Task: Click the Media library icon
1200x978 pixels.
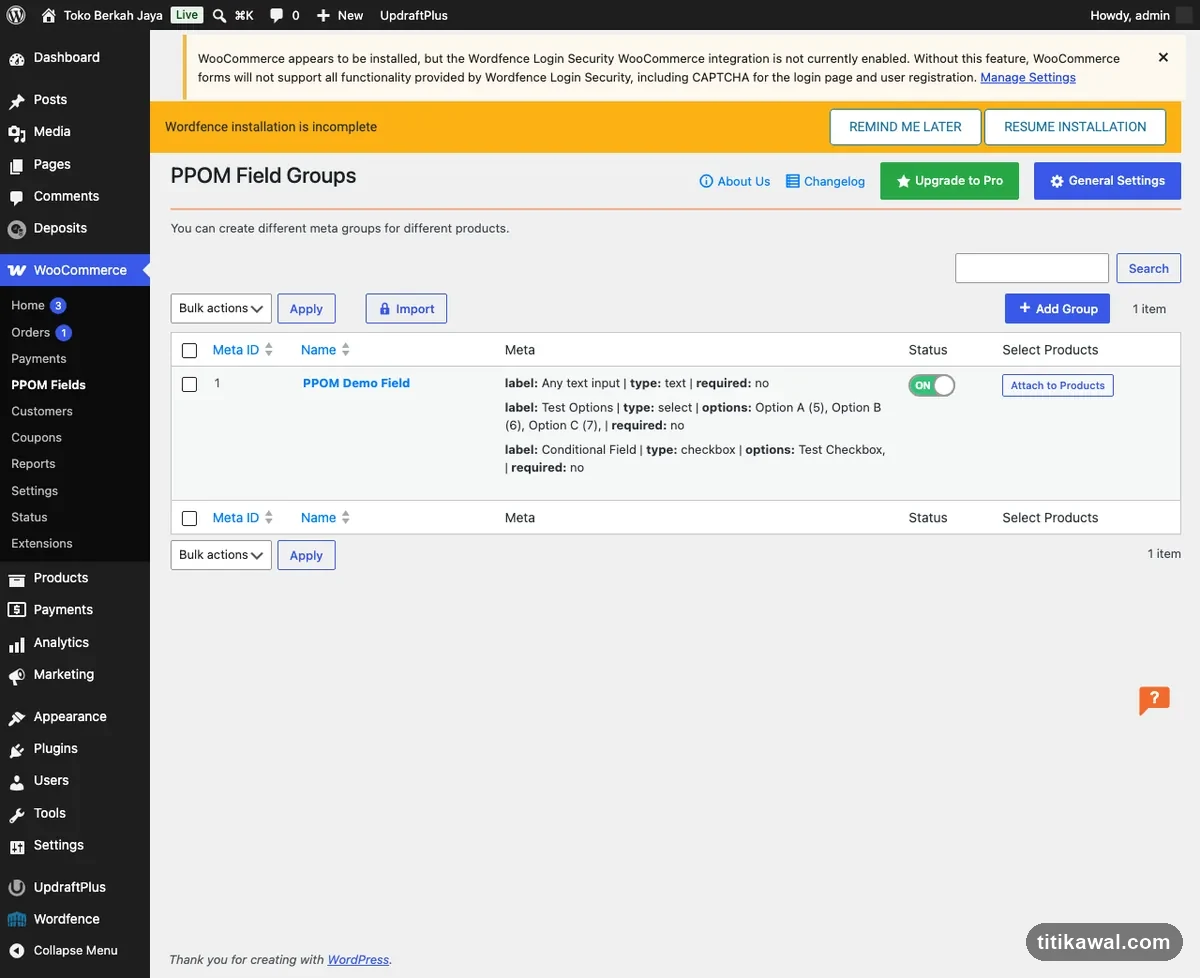Action: click(x=17, y=132)
